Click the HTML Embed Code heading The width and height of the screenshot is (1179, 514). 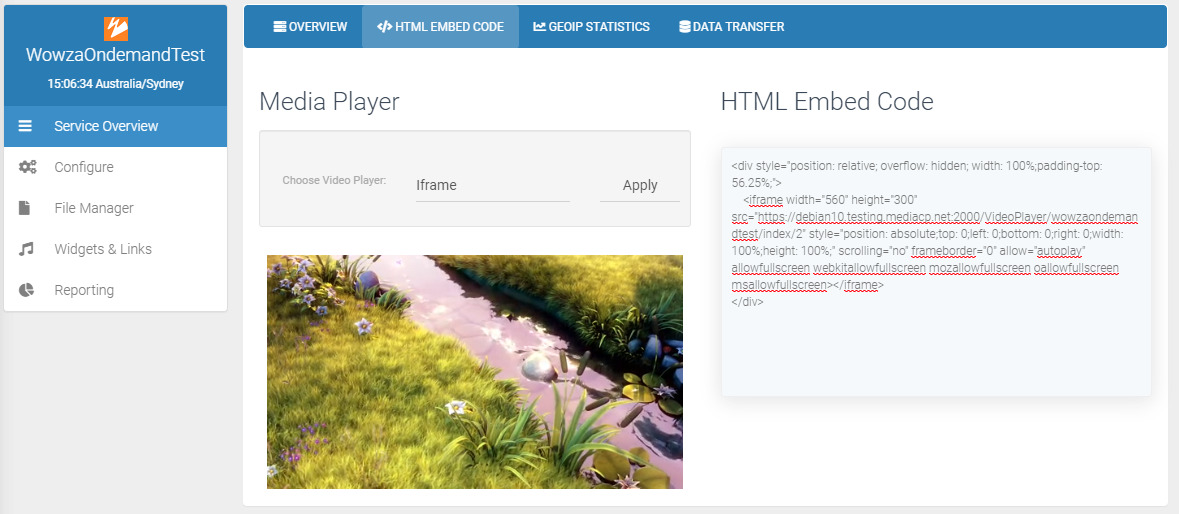tap(827, 101)
